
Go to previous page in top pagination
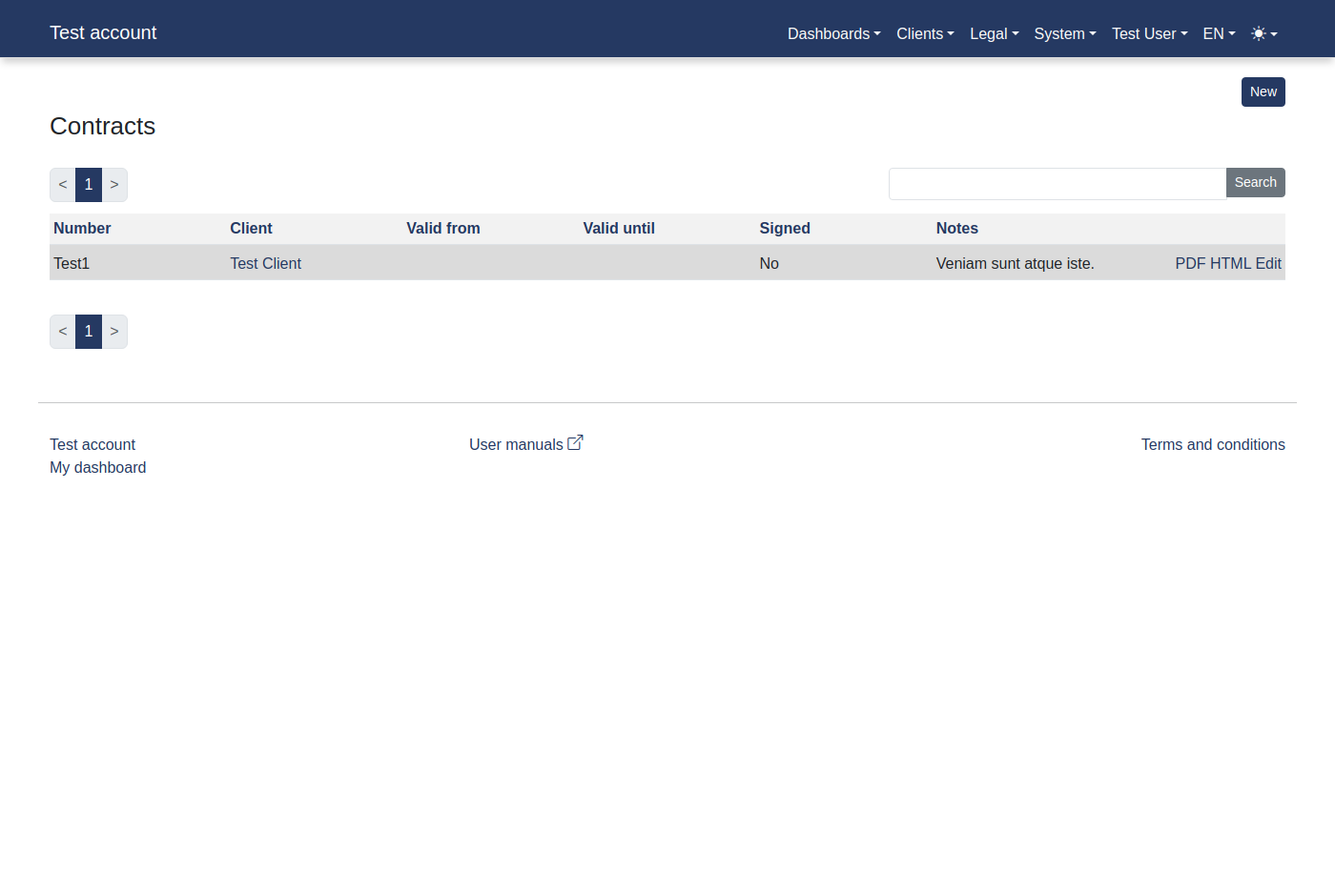tap(63, 185)
